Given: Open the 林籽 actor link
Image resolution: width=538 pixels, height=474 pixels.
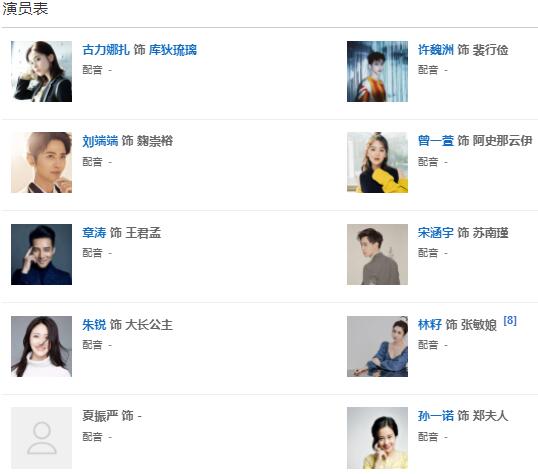Looking at the screenshot, I should coord(430,325).
